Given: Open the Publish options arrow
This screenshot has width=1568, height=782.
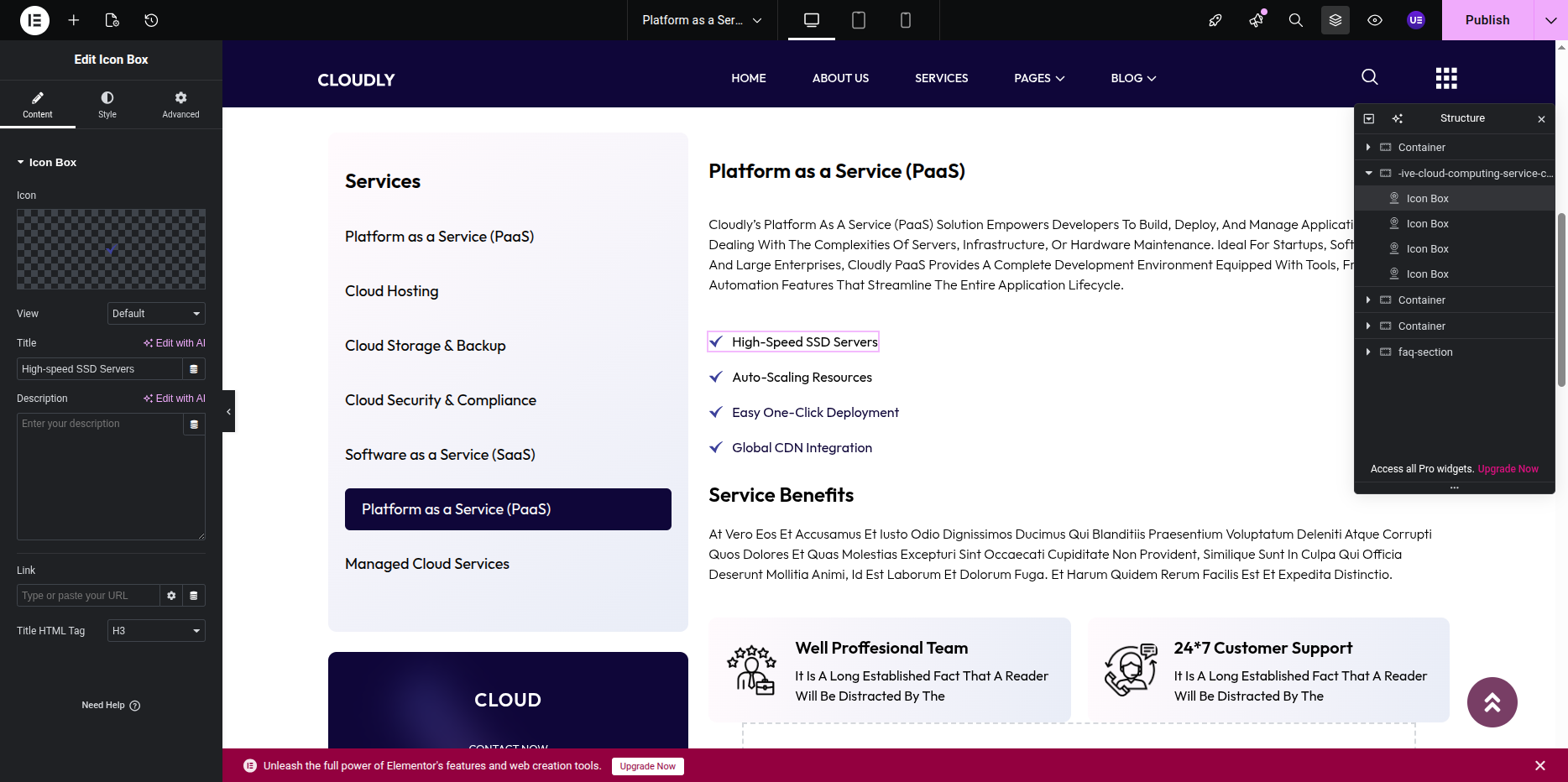Looking at the screenshot, I should (x=1550, y=20).
